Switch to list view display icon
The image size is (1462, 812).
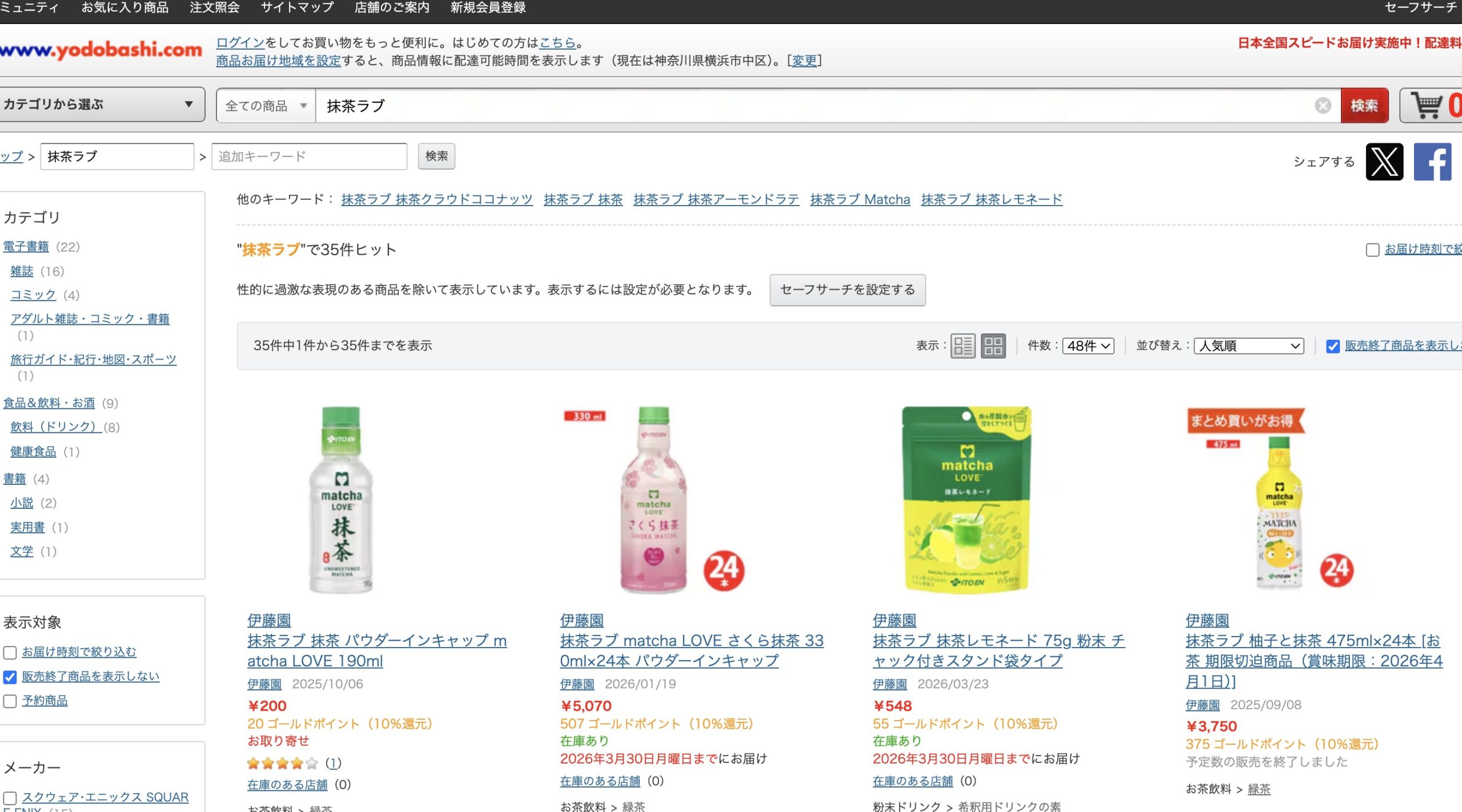click(x=962, y=346)
